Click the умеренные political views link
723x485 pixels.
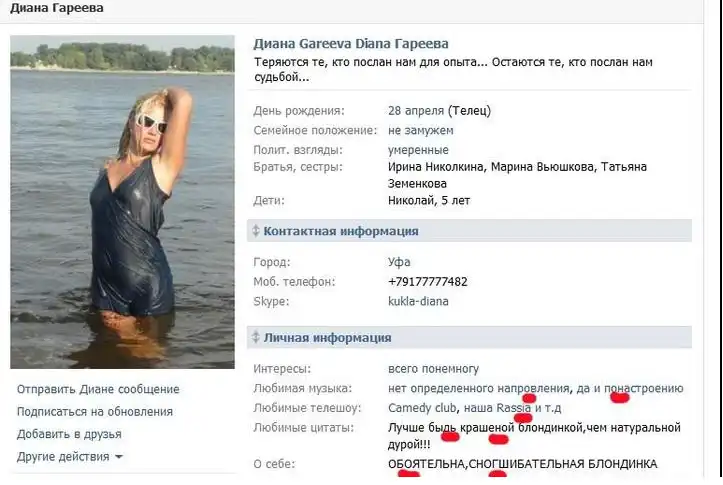418,150
